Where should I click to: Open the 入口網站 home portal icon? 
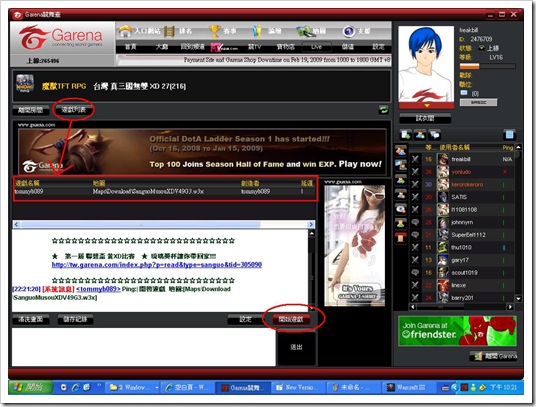tap(125, 31)
